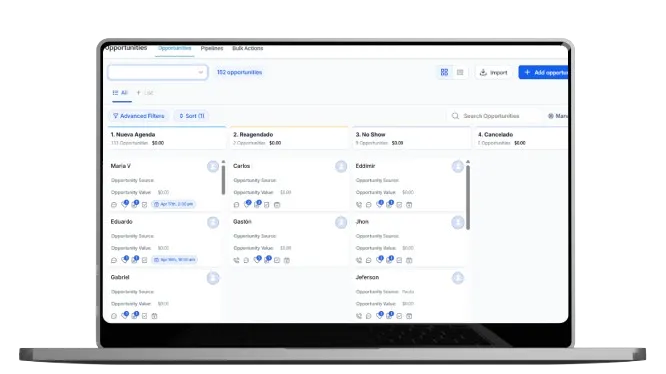Open task icon on Maria V card
Viewport: 666px width, 374px height.
point(144,205)
